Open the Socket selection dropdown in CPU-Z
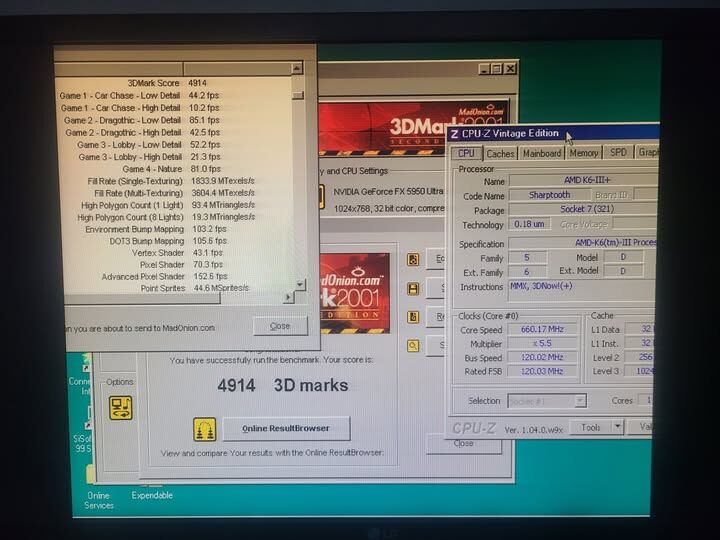 pyautogui.click(x=546, y=401)
